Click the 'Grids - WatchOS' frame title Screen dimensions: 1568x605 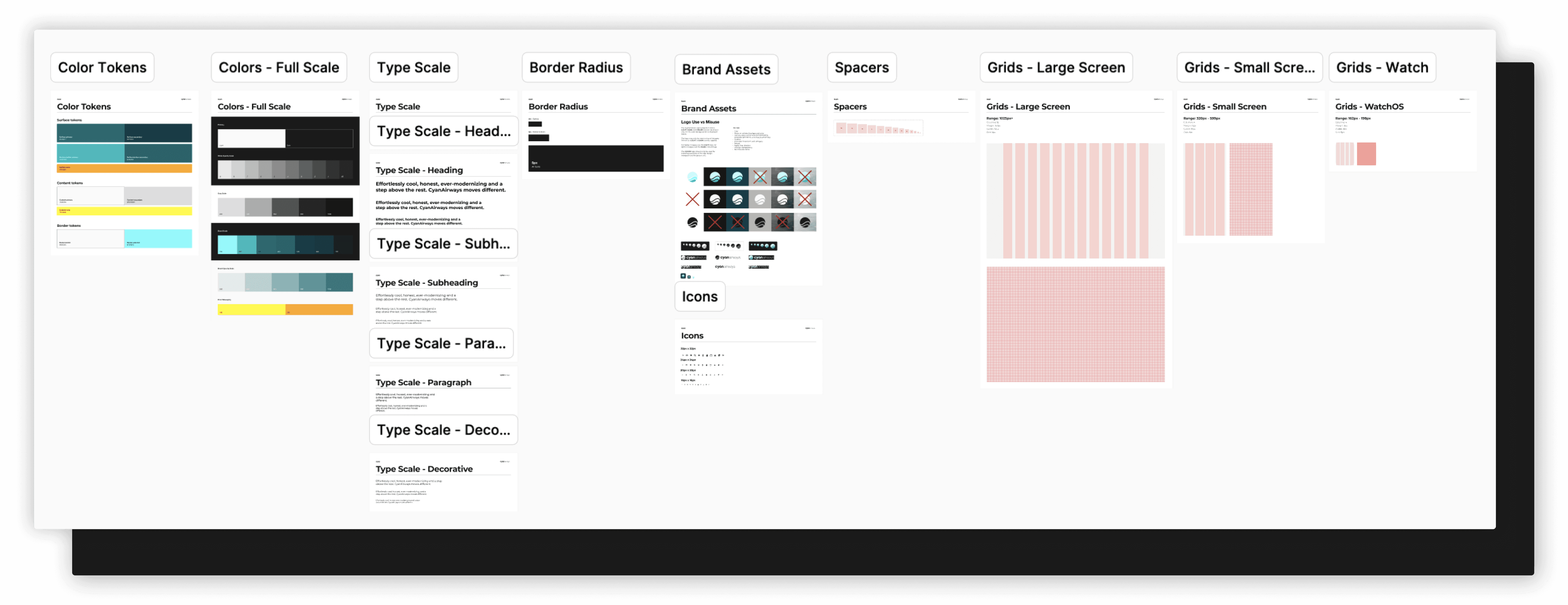[x=1369, y=106]
